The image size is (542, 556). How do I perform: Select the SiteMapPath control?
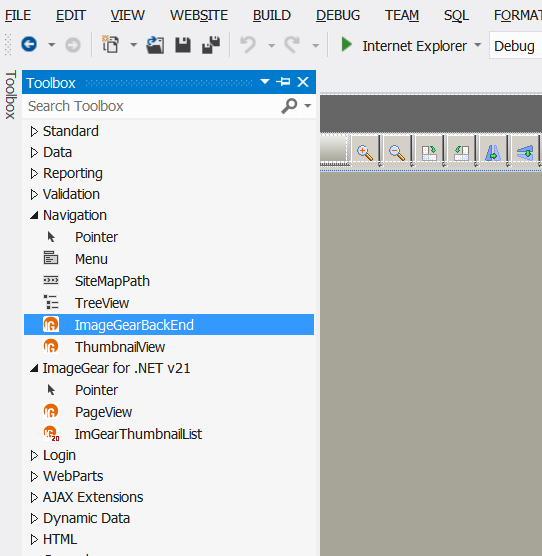tap(169, 281)
